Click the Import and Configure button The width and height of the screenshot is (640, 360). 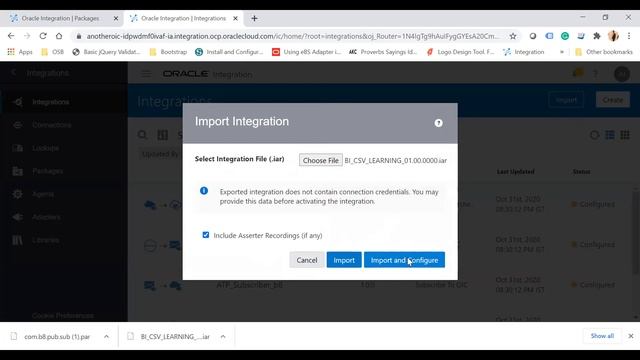[x=404, y=260]
